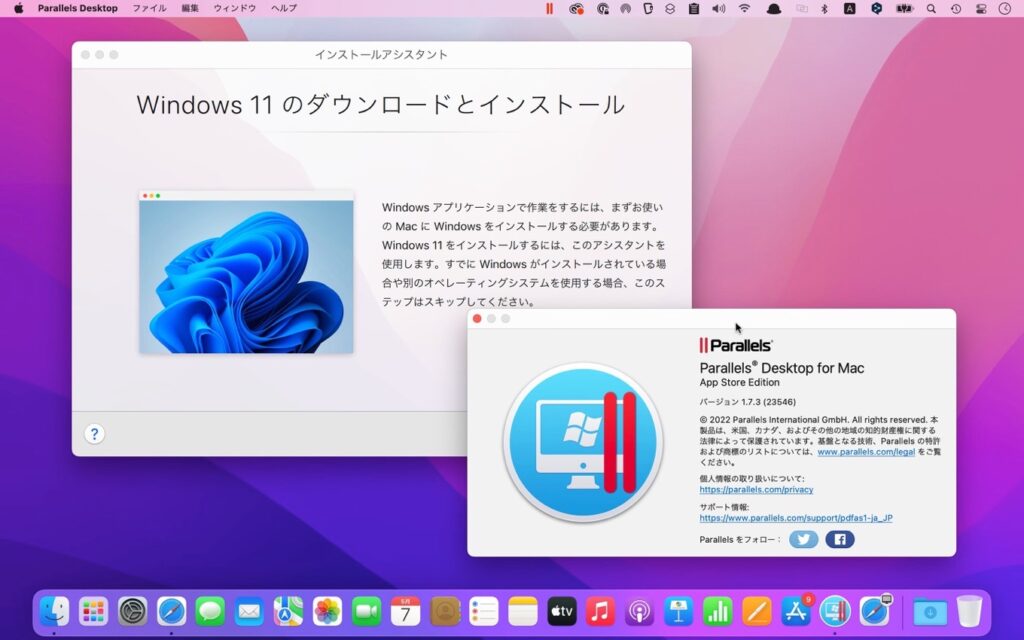Click the Wi-Fi icon in the menu bar
The image size is (1024, 640).
pyautogui.click(x=743, y=8)
